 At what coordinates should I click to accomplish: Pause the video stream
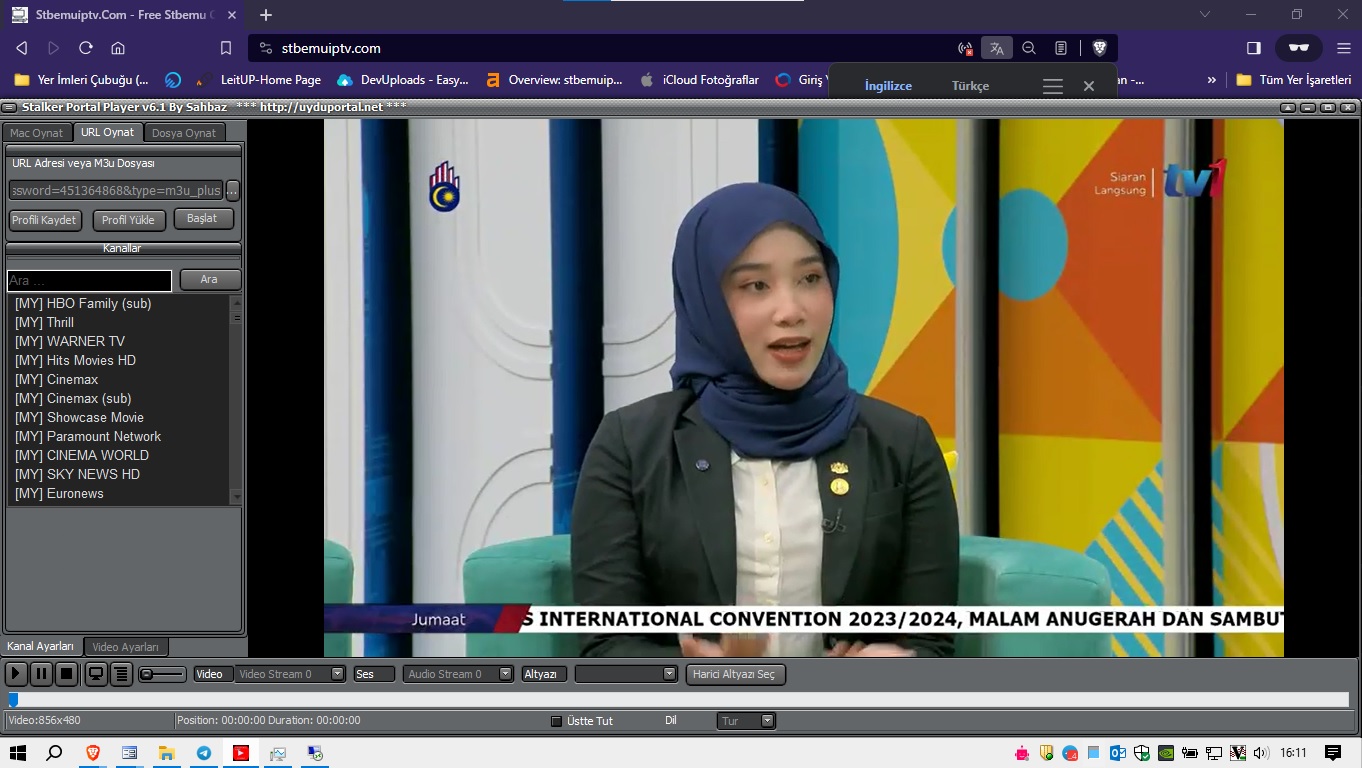pyautogui.click(x=41, y=674)
